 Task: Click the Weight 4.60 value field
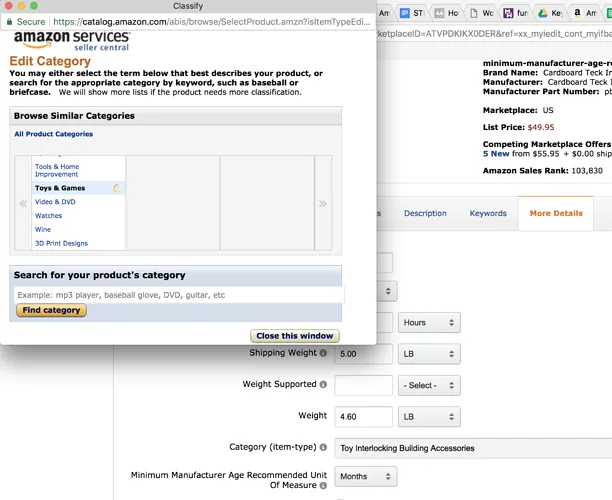pyautogui.click(x=363, y=416)
